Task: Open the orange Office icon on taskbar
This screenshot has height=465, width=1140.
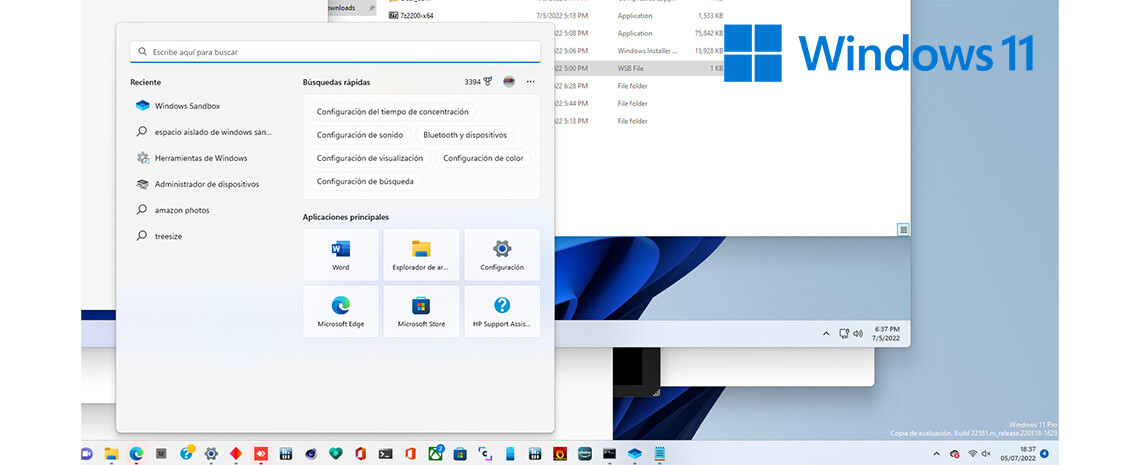Action: 410,453
